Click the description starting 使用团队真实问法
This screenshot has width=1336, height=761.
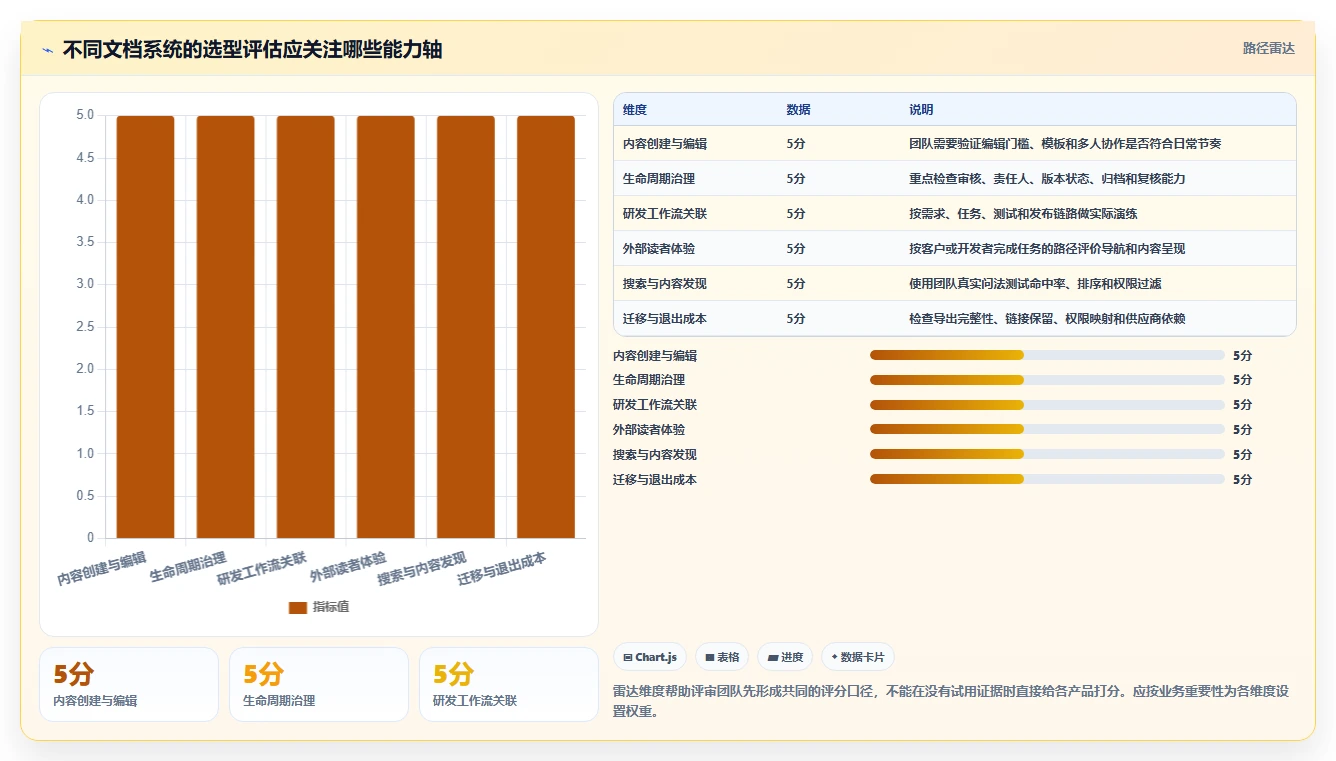[x=1035, y=284]
